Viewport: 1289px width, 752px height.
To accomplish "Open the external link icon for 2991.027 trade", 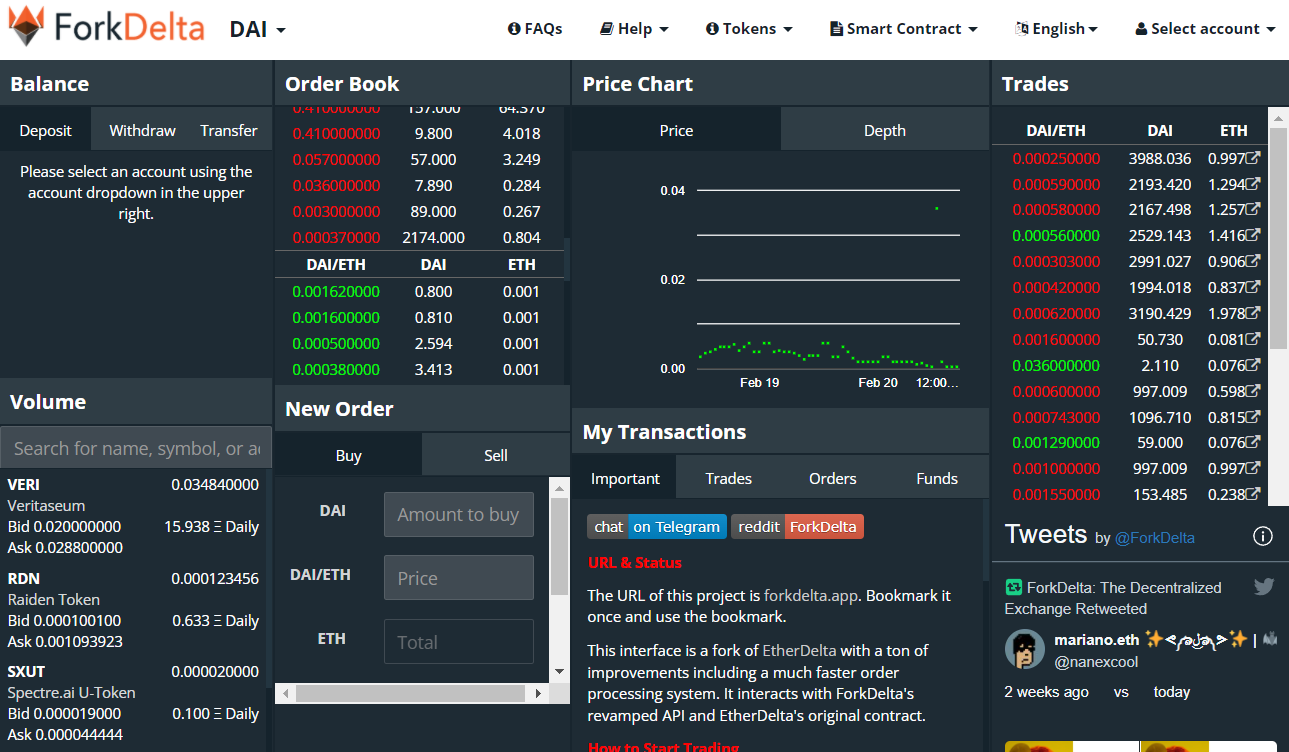I will (x=1253, y=262).
